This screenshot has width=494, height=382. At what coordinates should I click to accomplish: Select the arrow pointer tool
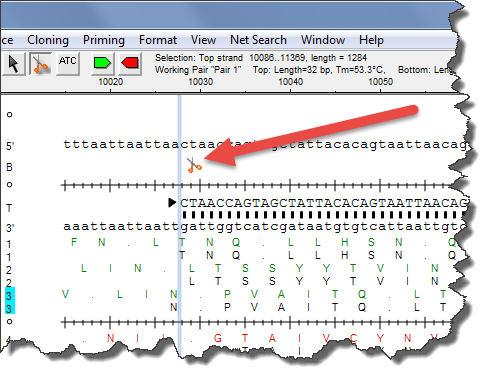(13, 64)
